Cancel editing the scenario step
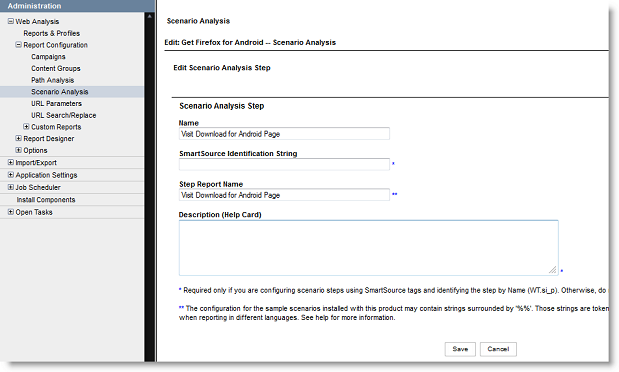The height and width of the screenshot is (372, 619). tap(498, 349)
